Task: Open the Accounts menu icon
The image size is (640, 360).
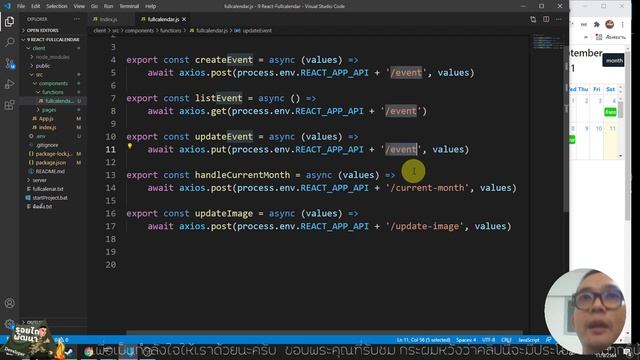Action: click(9, 303)
